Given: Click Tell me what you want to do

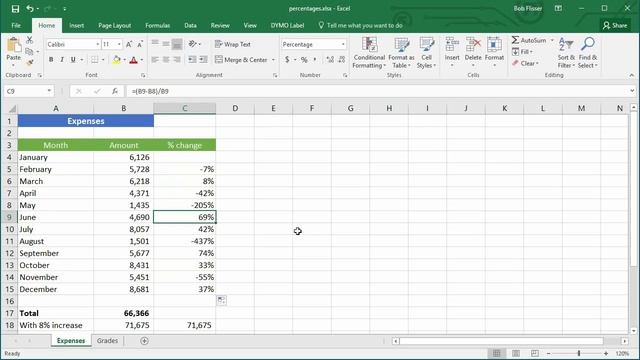Looking at the screenshot, I should tap(360, 25).
